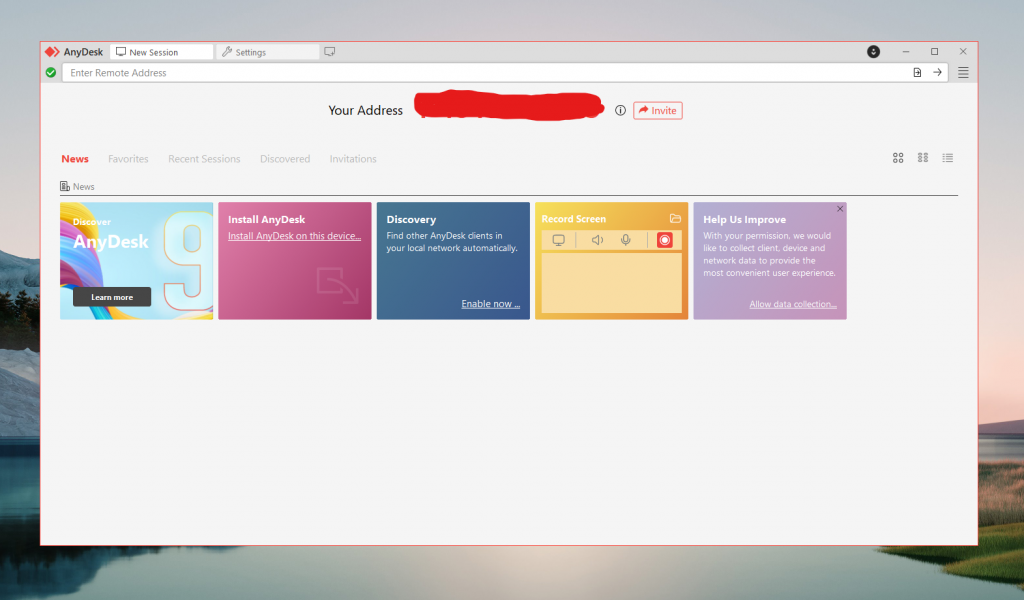Open the profile dropdown in title bar
1024x600 pixels.
pyautogui.click(x=873, y=52)
